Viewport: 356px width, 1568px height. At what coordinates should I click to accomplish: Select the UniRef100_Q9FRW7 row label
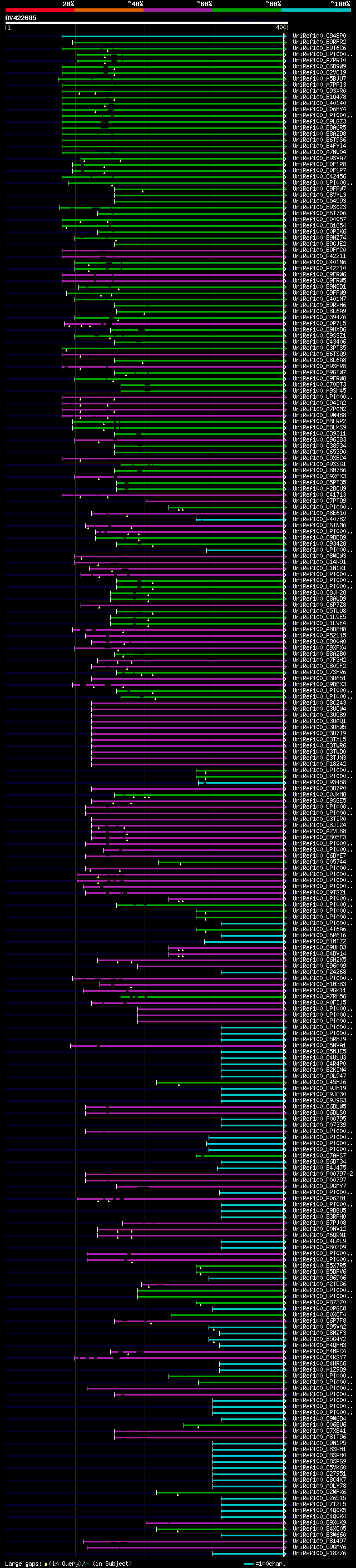tap(319, 189)
